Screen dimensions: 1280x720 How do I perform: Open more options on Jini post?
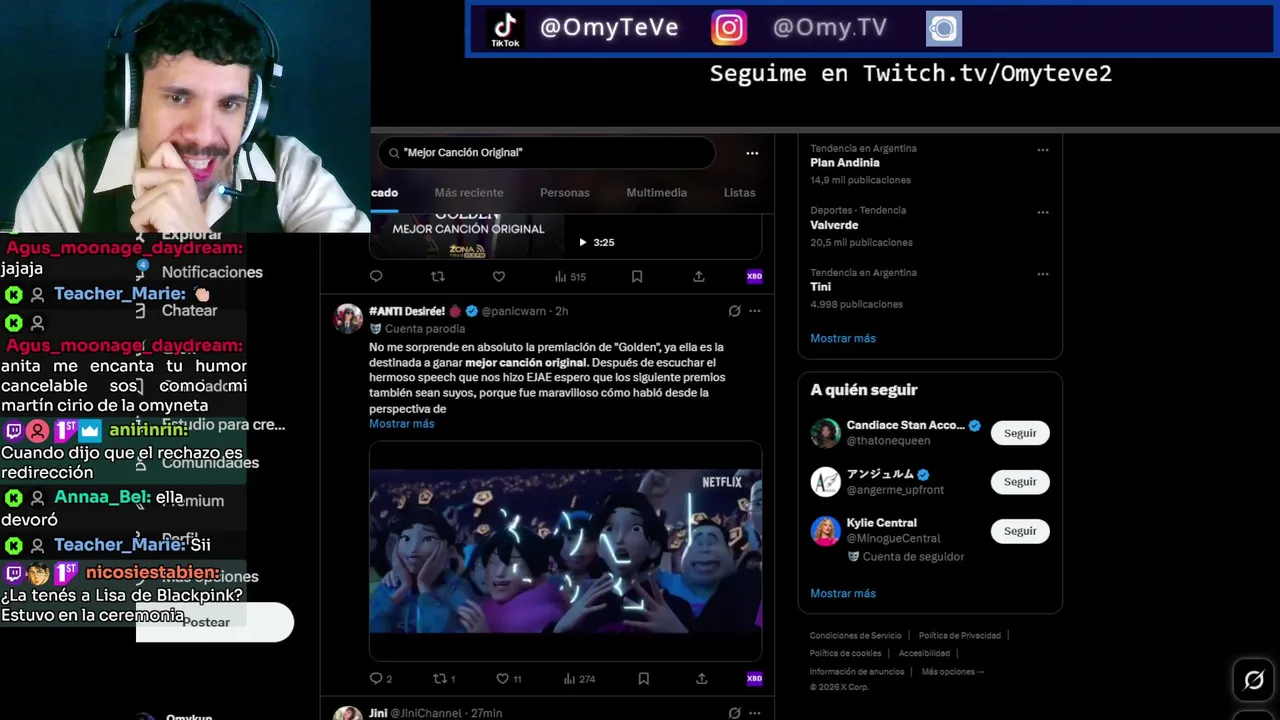(755, 713)
